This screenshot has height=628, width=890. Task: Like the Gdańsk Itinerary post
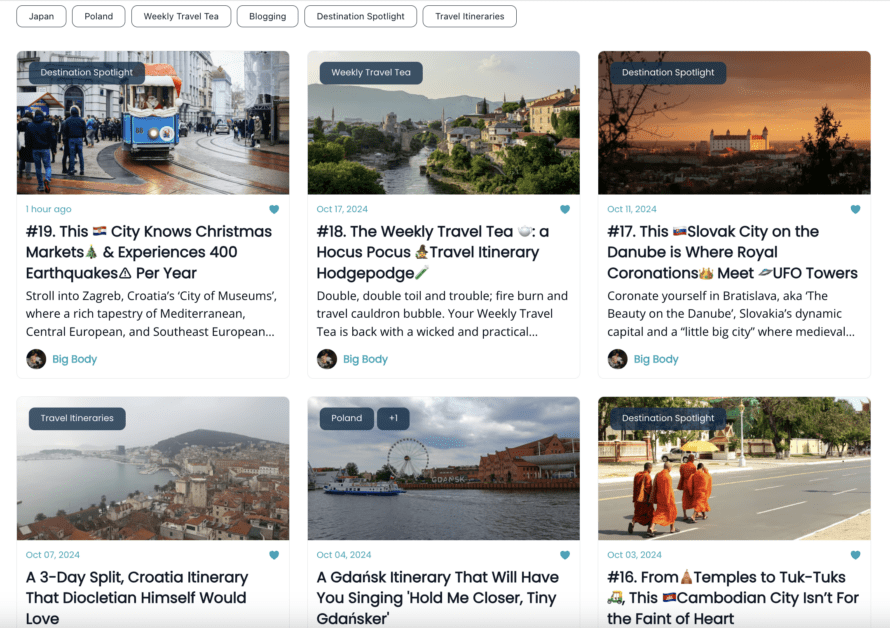(565, 554)
